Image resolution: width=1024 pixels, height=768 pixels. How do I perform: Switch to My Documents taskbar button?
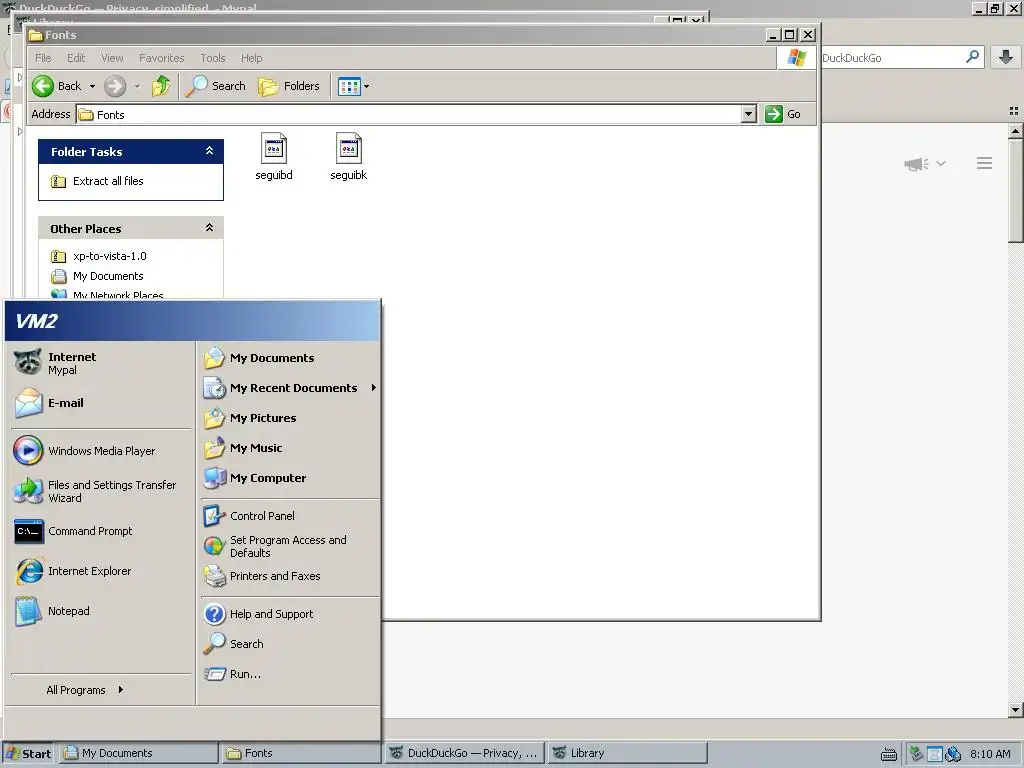coord(139,753)
